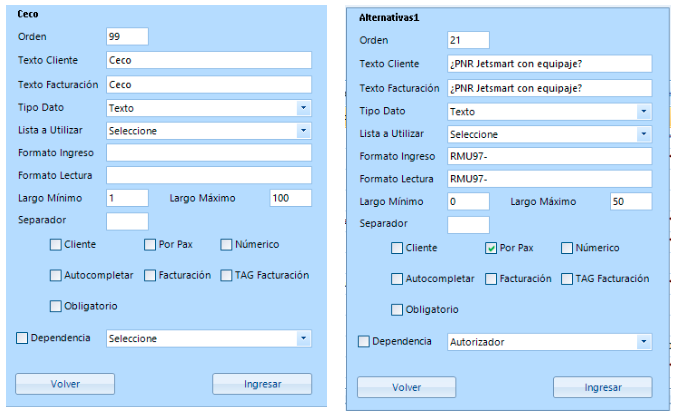Tick TAG Facturación checkbox in Alternativas1 panel
The image size is (683, 419).
click(567, 279)
